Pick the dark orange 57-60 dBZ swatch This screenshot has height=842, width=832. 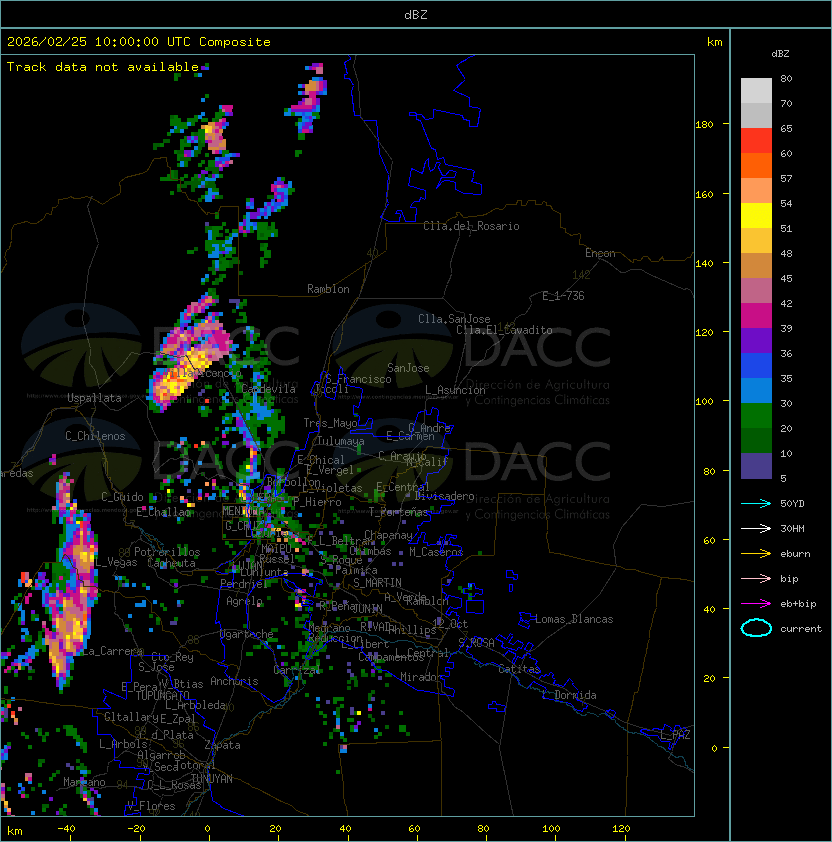coord(756,165)
